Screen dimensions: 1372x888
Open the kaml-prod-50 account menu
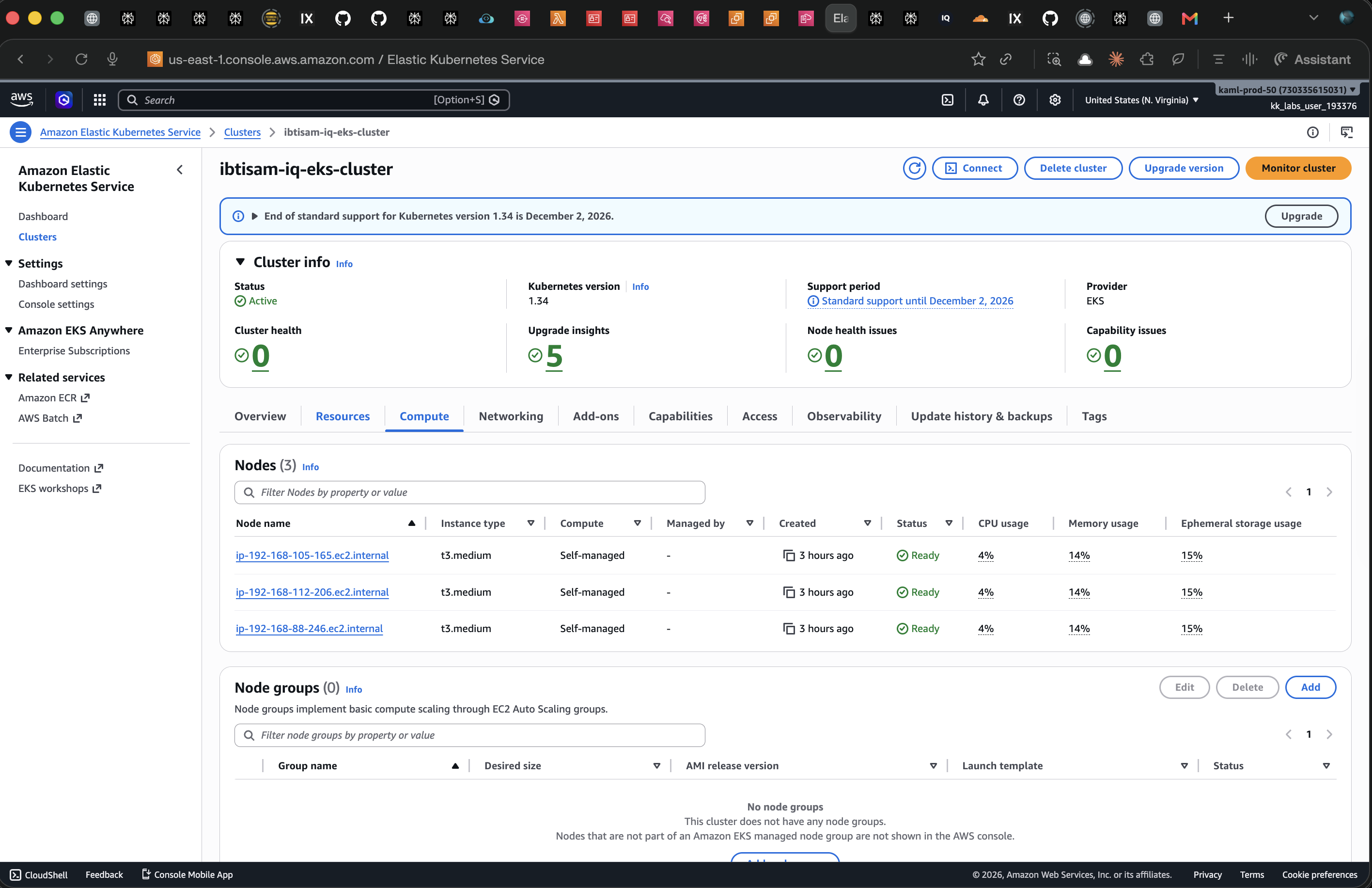coord(1286,90)
